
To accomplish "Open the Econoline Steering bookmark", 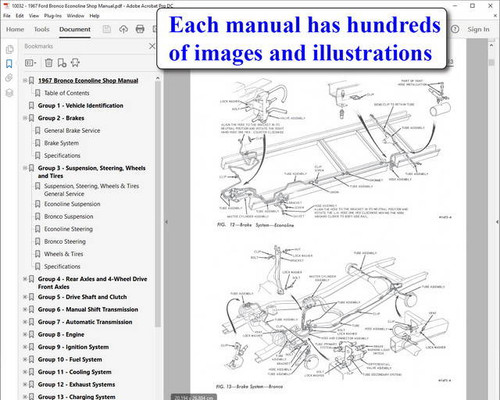I will click(68, 229).
